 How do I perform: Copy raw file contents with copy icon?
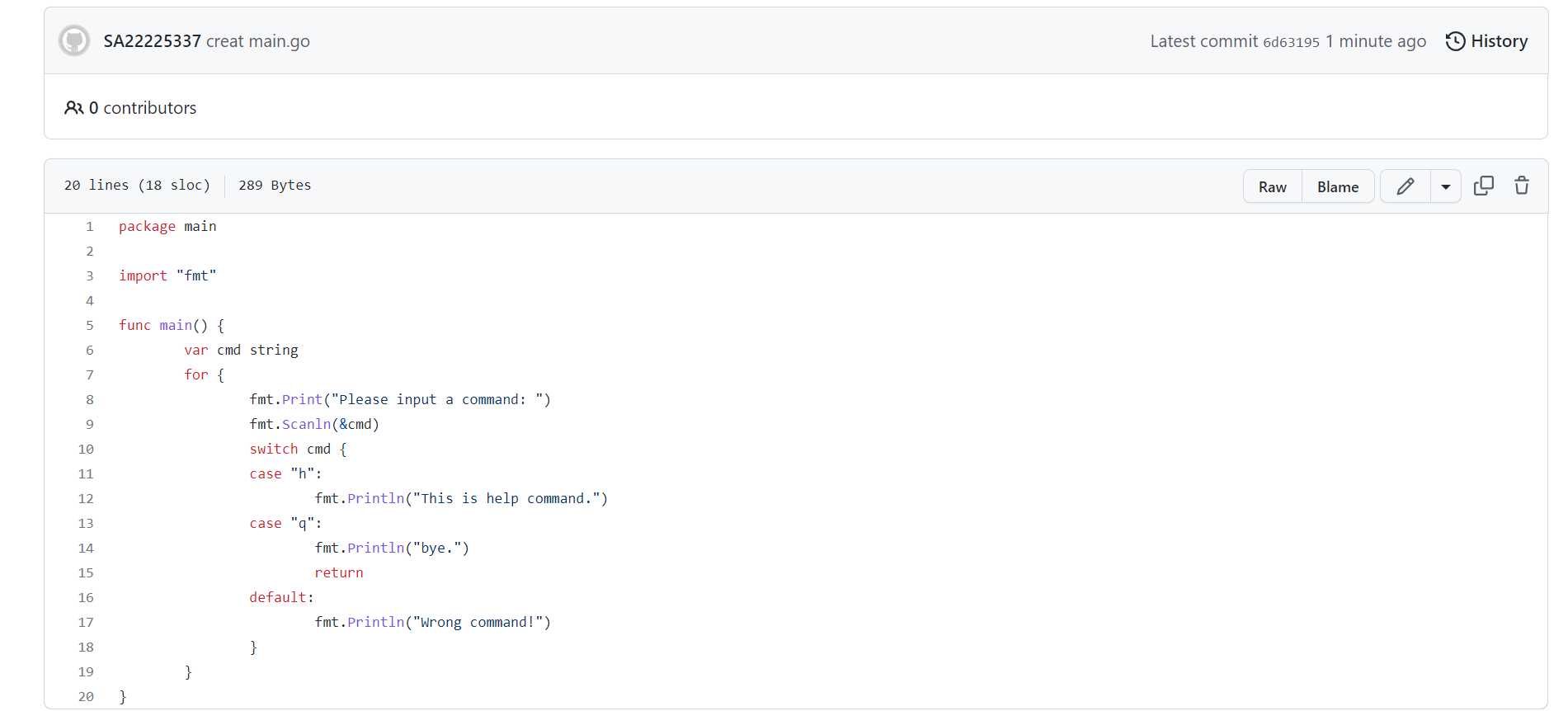1483,186
